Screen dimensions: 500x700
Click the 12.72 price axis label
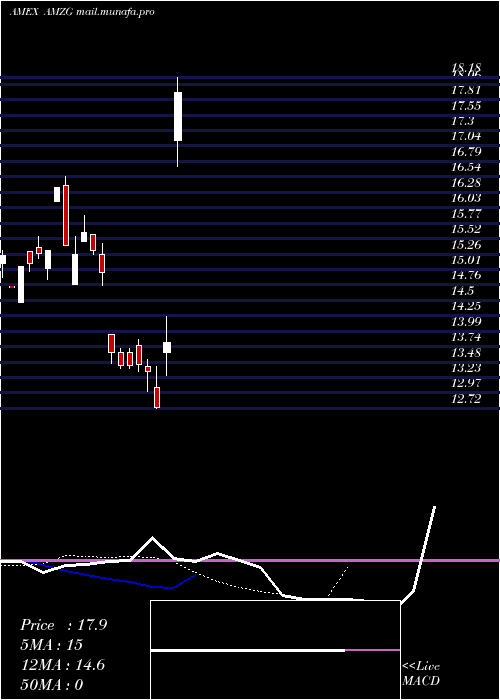point(466,399)
